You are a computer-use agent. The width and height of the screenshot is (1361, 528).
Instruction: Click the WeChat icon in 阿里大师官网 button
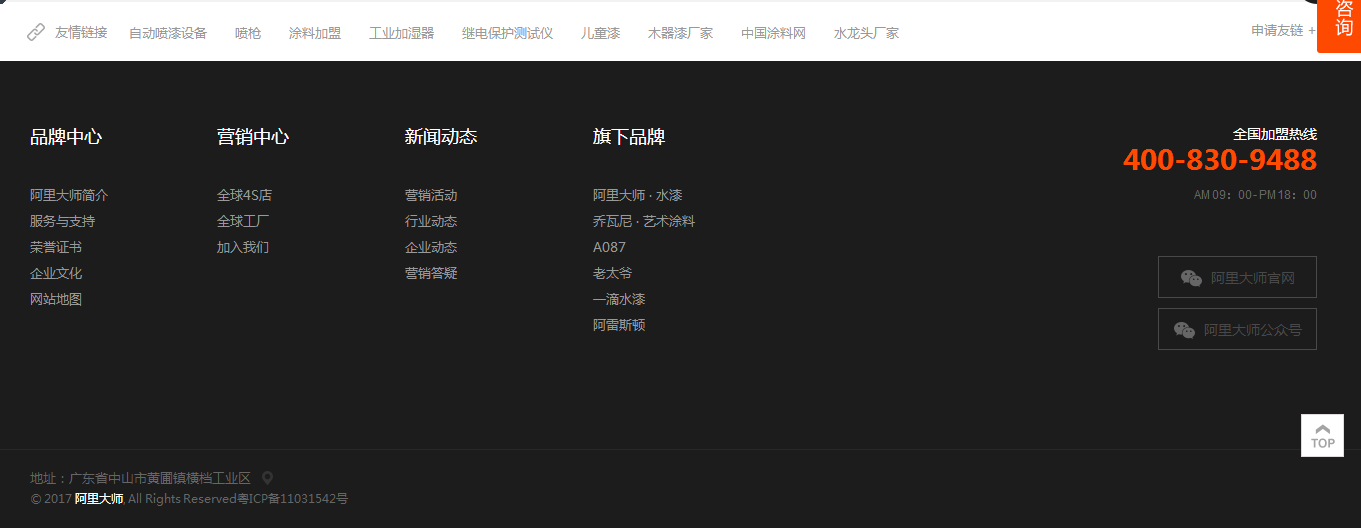(x=1191, y=278)
